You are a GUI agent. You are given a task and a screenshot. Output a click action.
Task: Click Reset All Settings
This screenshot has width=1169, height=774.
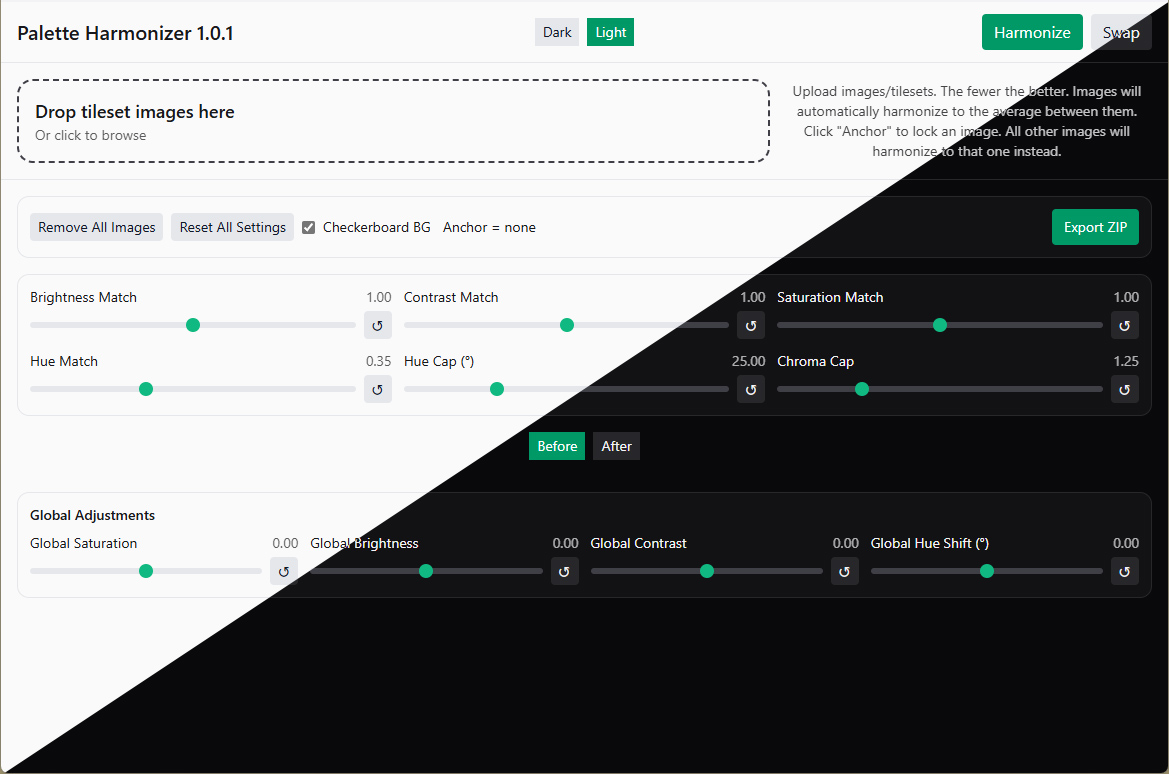coord(233,227)
